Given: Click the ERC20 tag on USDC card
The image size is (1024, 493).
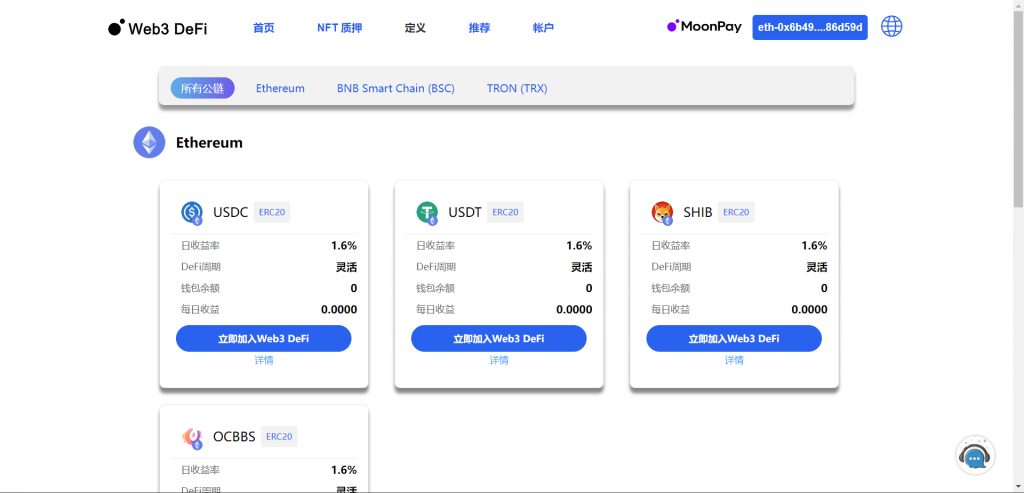Looking at the screenshot, I should [x=272, y=212].
